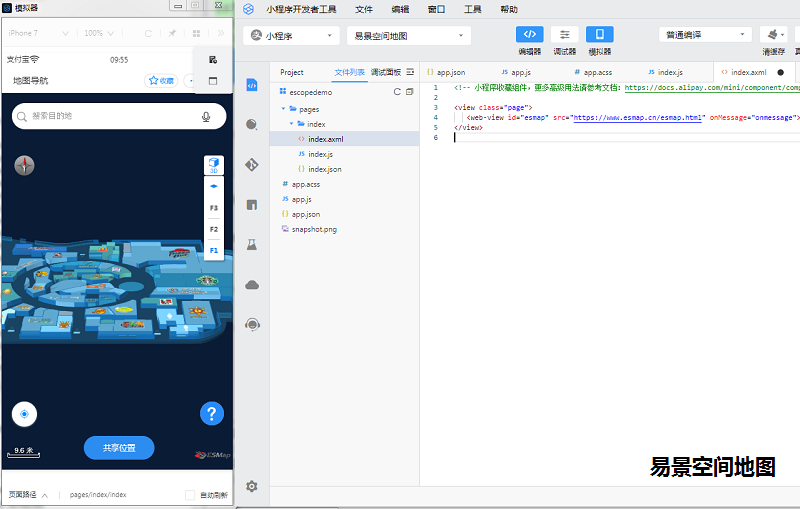The image size is (800, 509).
Task: Click the headset support sidebar icon
Action: click(x=252, y=324)
